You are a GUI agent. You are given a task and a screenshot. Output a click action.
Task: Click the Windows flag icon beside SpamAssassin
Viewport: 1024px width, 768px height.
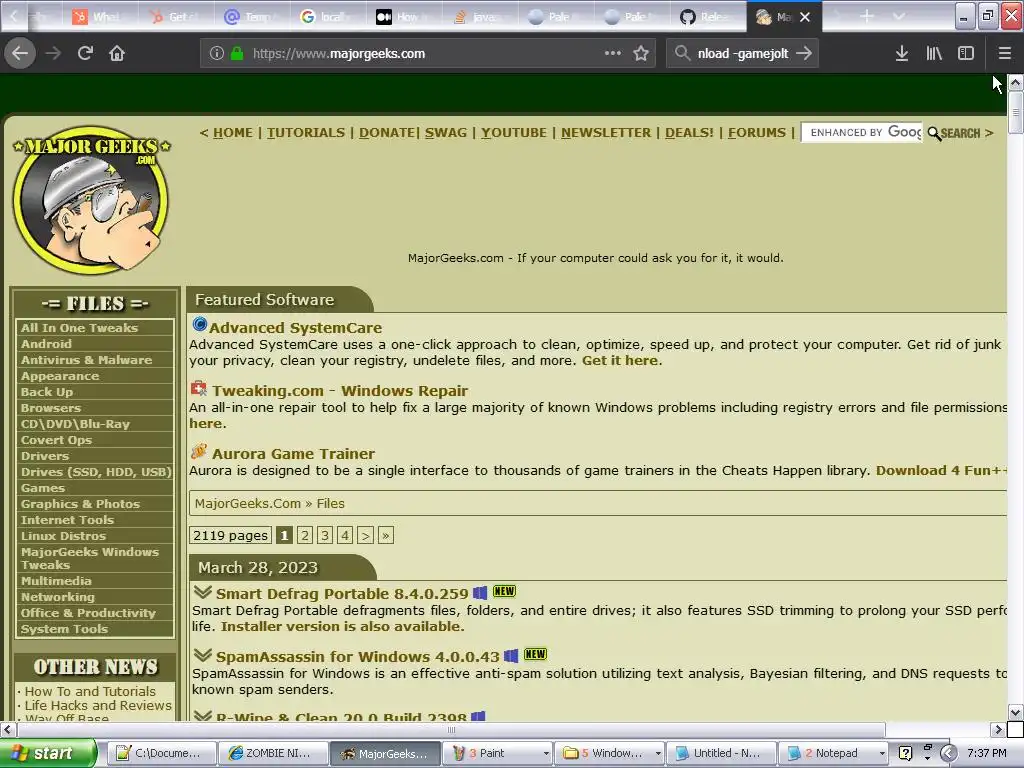[511, 656]
